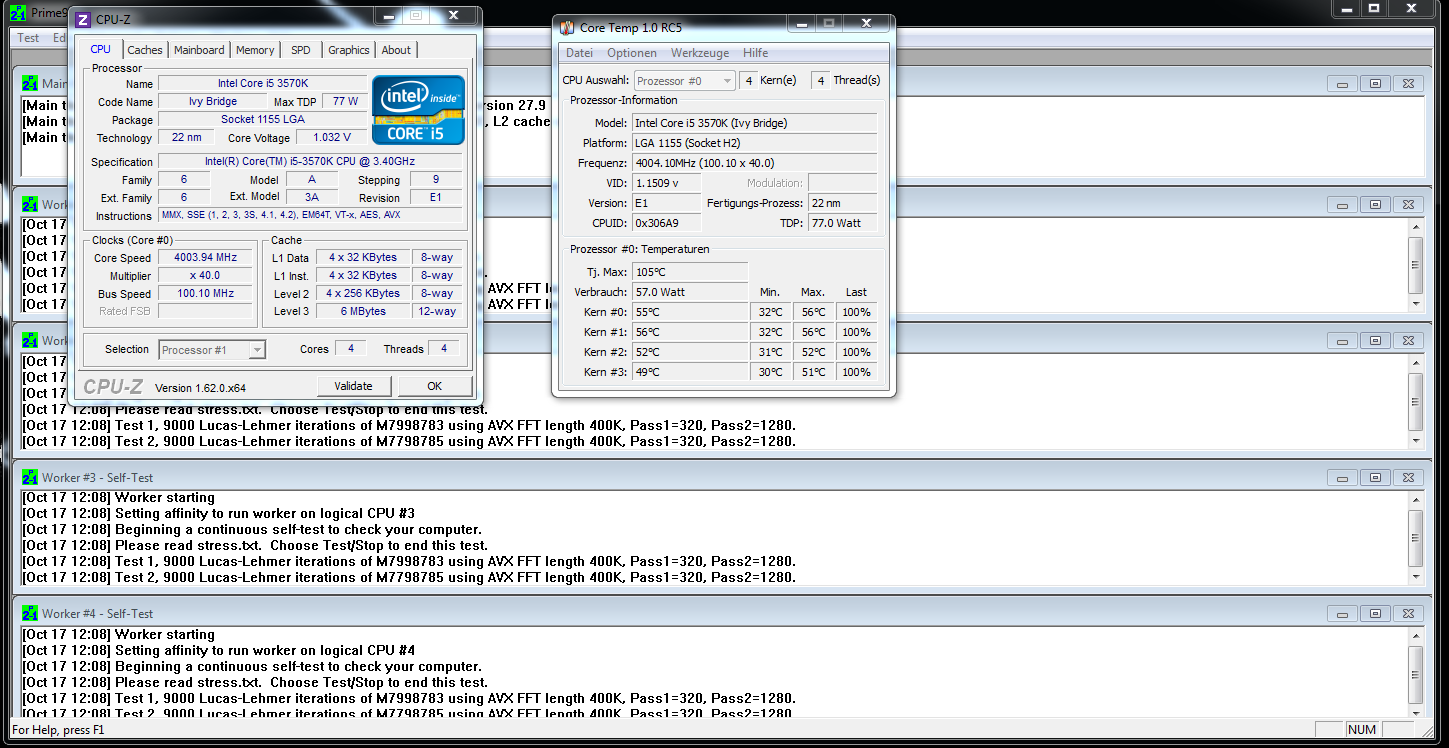Click the Level 3 cache value 6 MBytes
1449x748 pixels.
[363, 312]
